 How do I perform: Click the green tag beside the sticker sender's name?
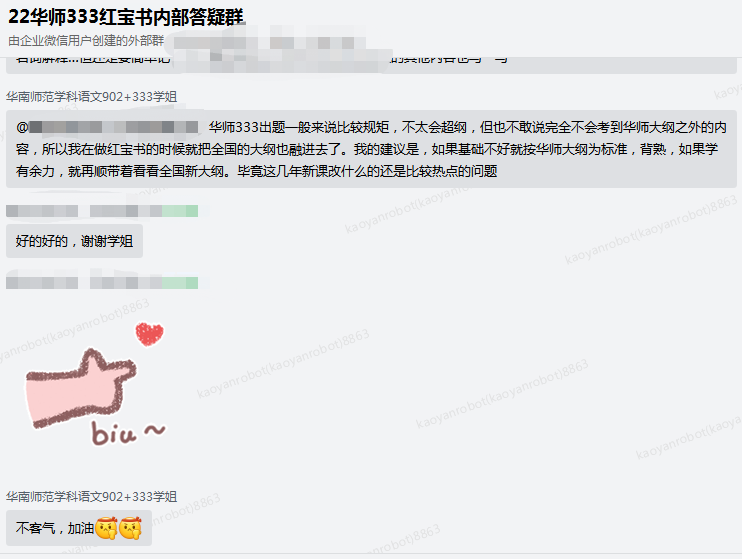(180, 283)
